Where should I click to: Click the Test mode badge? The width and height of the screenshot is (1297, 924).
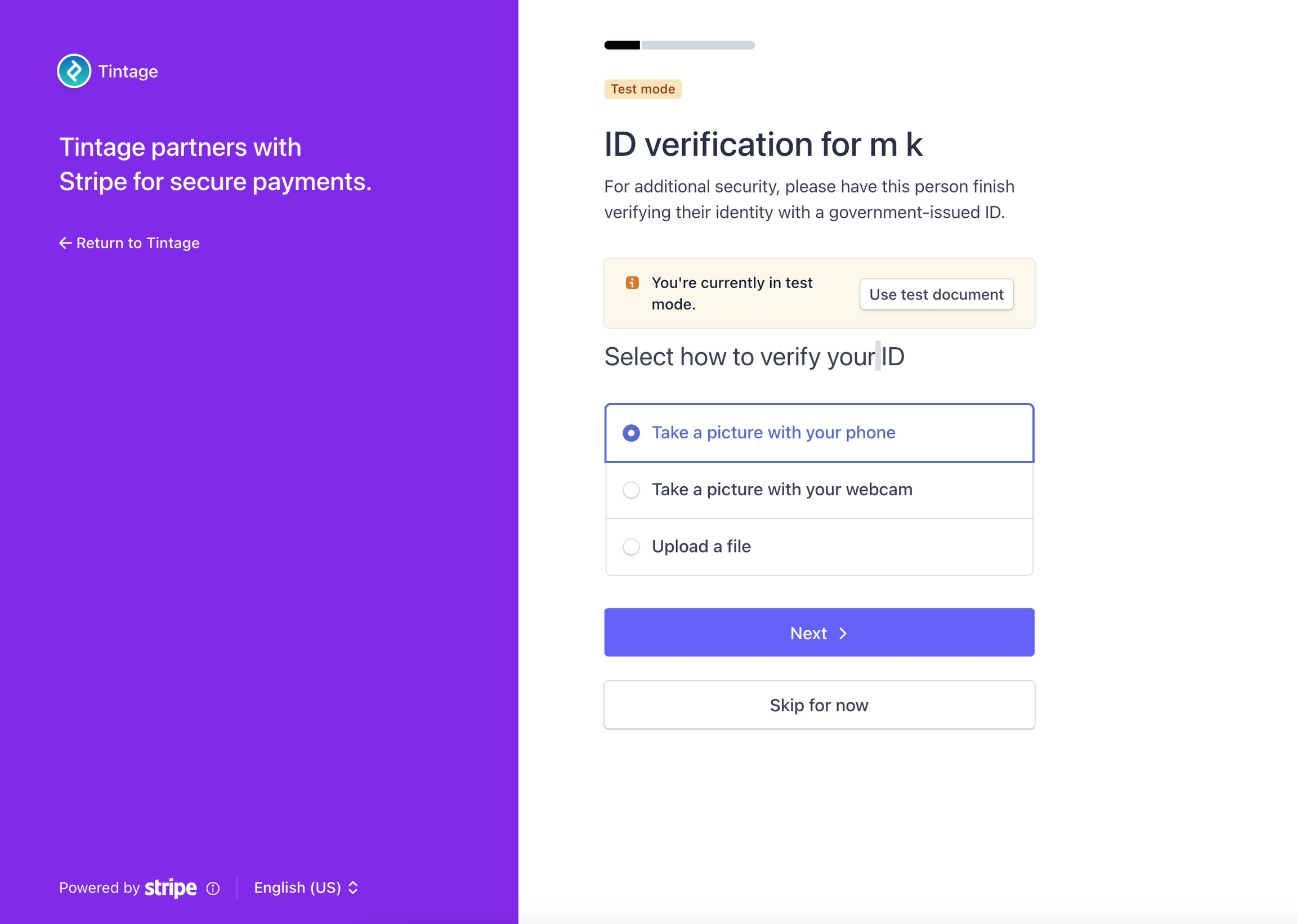coord(642,89)
